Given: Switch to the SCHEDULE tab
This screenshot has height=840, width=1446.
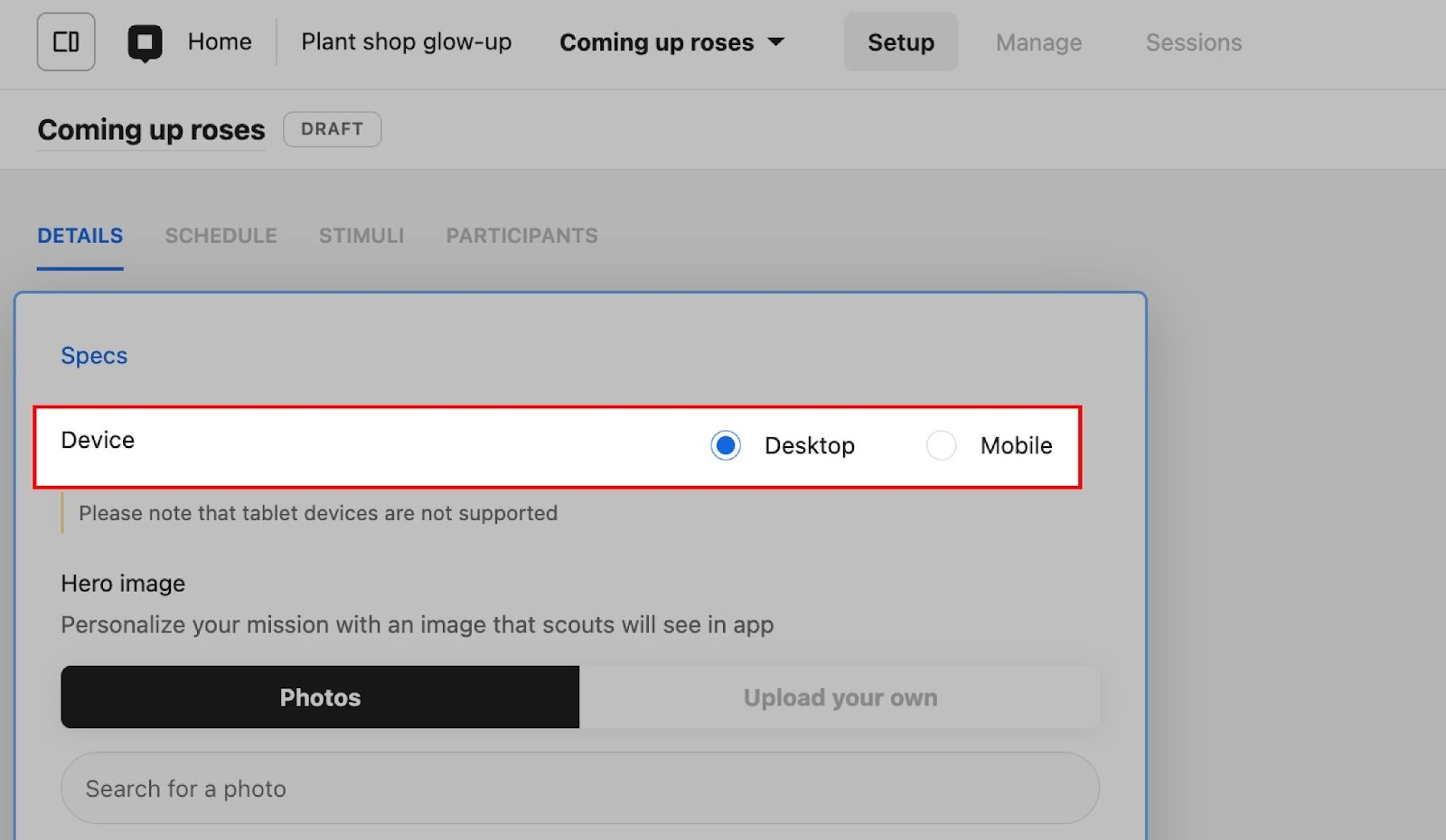Looking at the screenshot, I should pos(221,236).
